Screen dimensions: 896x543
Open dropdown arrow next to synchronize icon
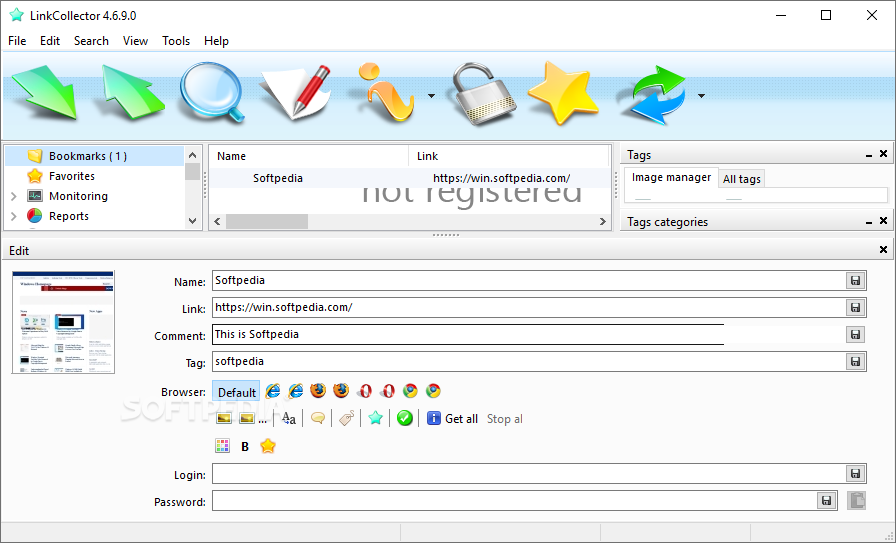pyautogui.click(x=701, y=96)
